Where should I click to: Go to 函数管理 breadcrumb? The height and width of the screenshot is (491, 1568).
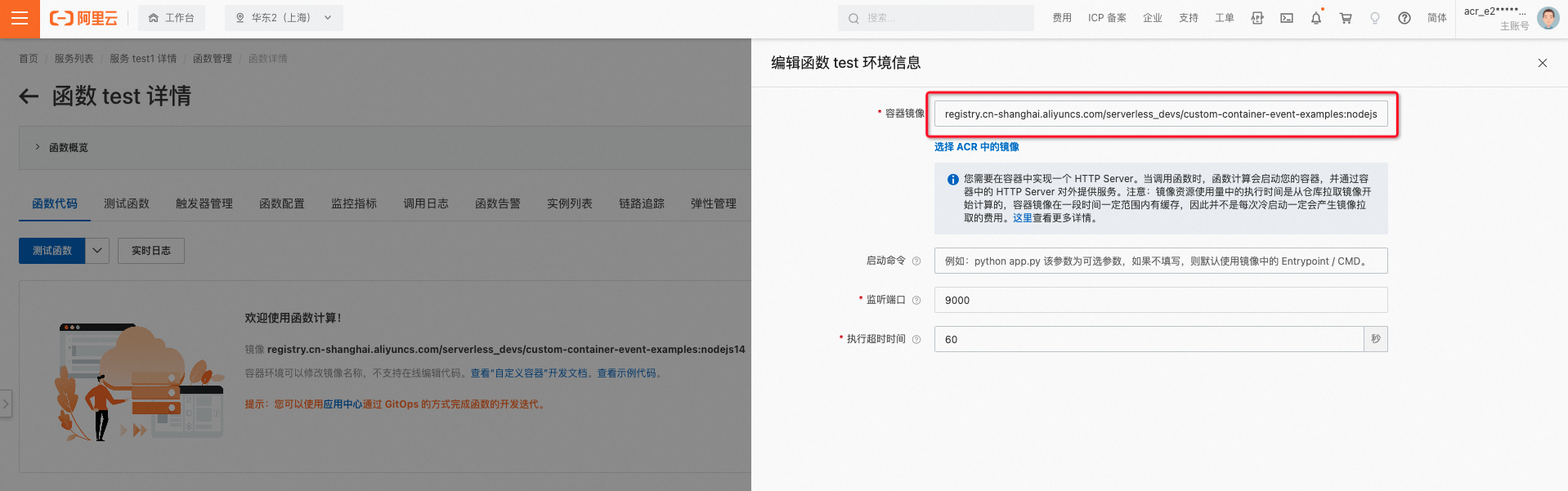pyautogui.click(x=213, y=59)
